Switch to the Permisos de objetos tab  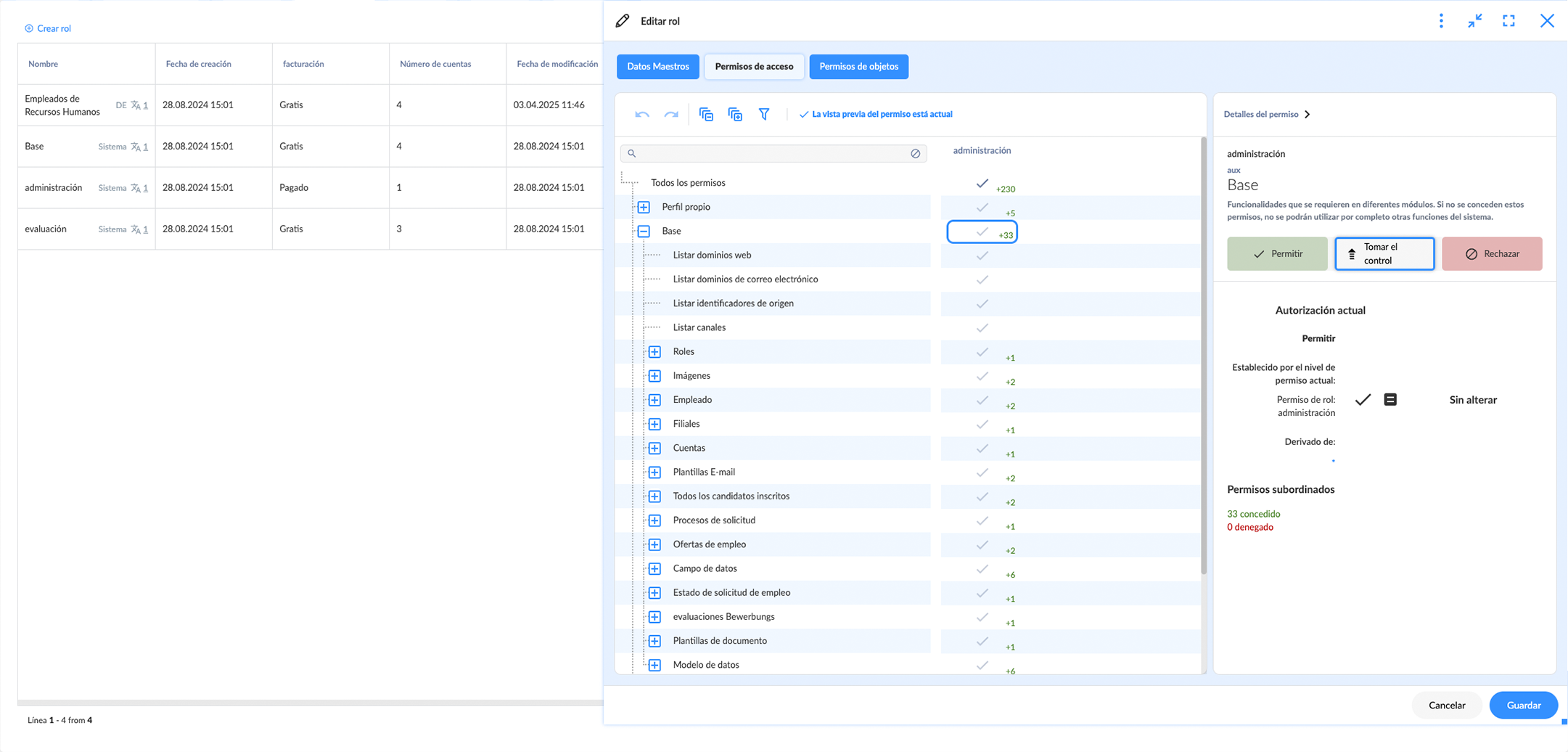click(x=858, y=67)
